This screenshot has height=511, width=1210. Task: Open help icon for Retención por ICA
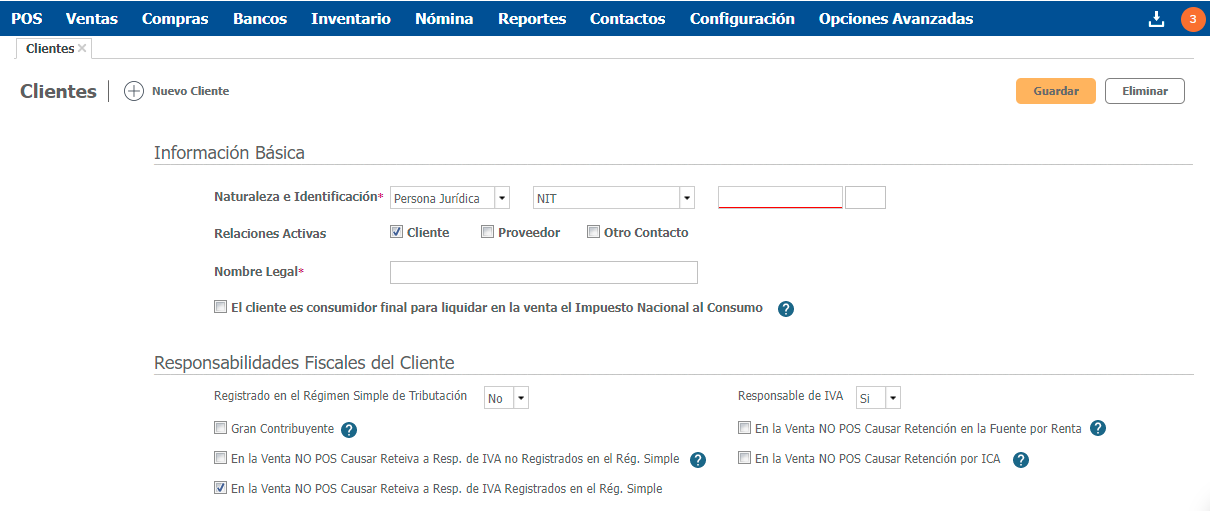[x=1020, y=460]
